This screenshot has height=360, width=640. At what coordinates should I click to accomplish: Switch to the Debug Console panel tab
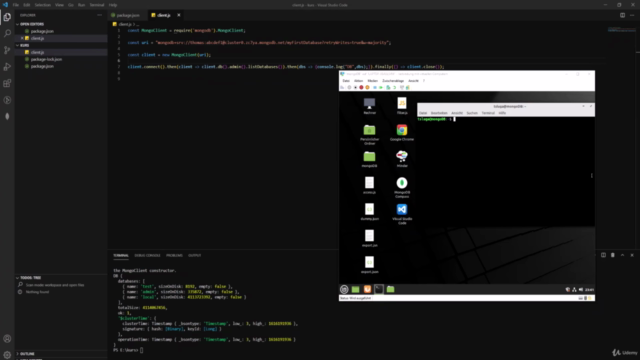[147, 256]
